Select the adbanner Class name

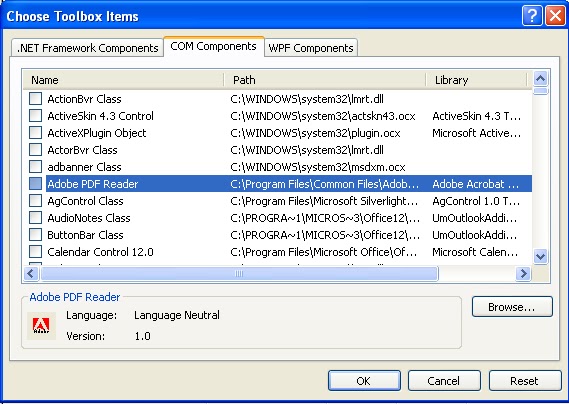click(x=84, y=167)
